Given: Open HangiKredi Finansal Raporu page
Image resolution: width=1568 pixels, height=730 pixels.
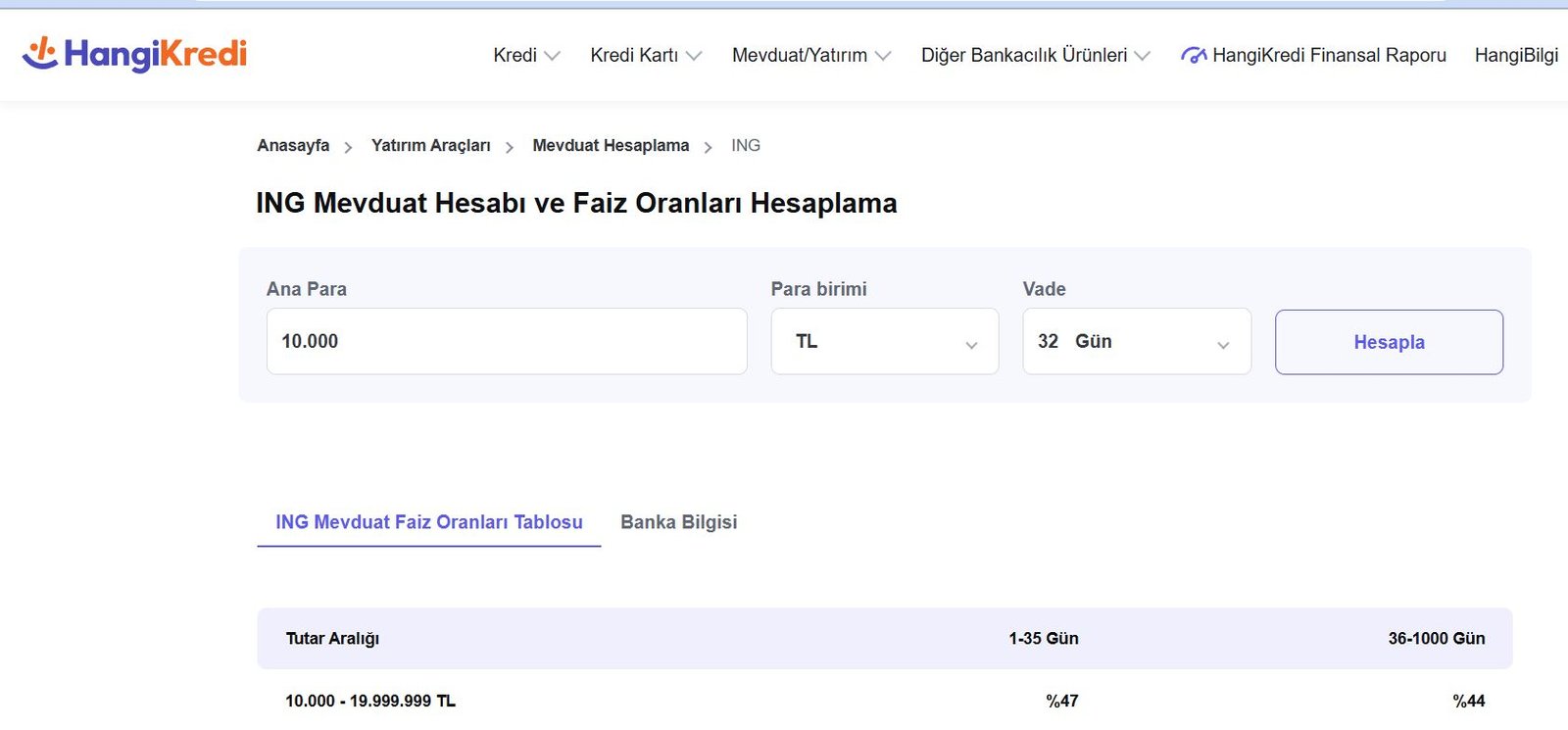Looking at the screenshot, I should [1328, 56].
